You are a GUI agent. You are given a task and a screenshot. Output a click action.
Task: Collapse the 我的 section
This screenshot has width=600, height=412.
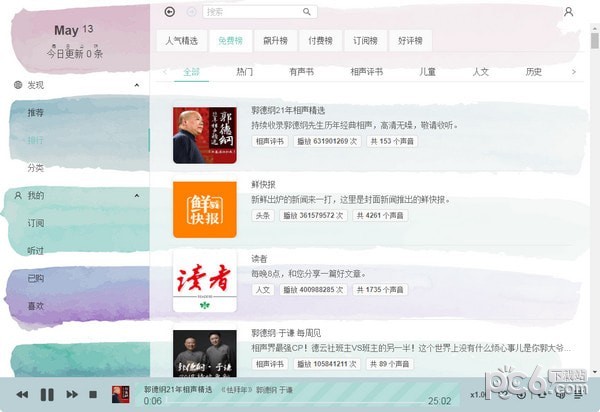137,195
